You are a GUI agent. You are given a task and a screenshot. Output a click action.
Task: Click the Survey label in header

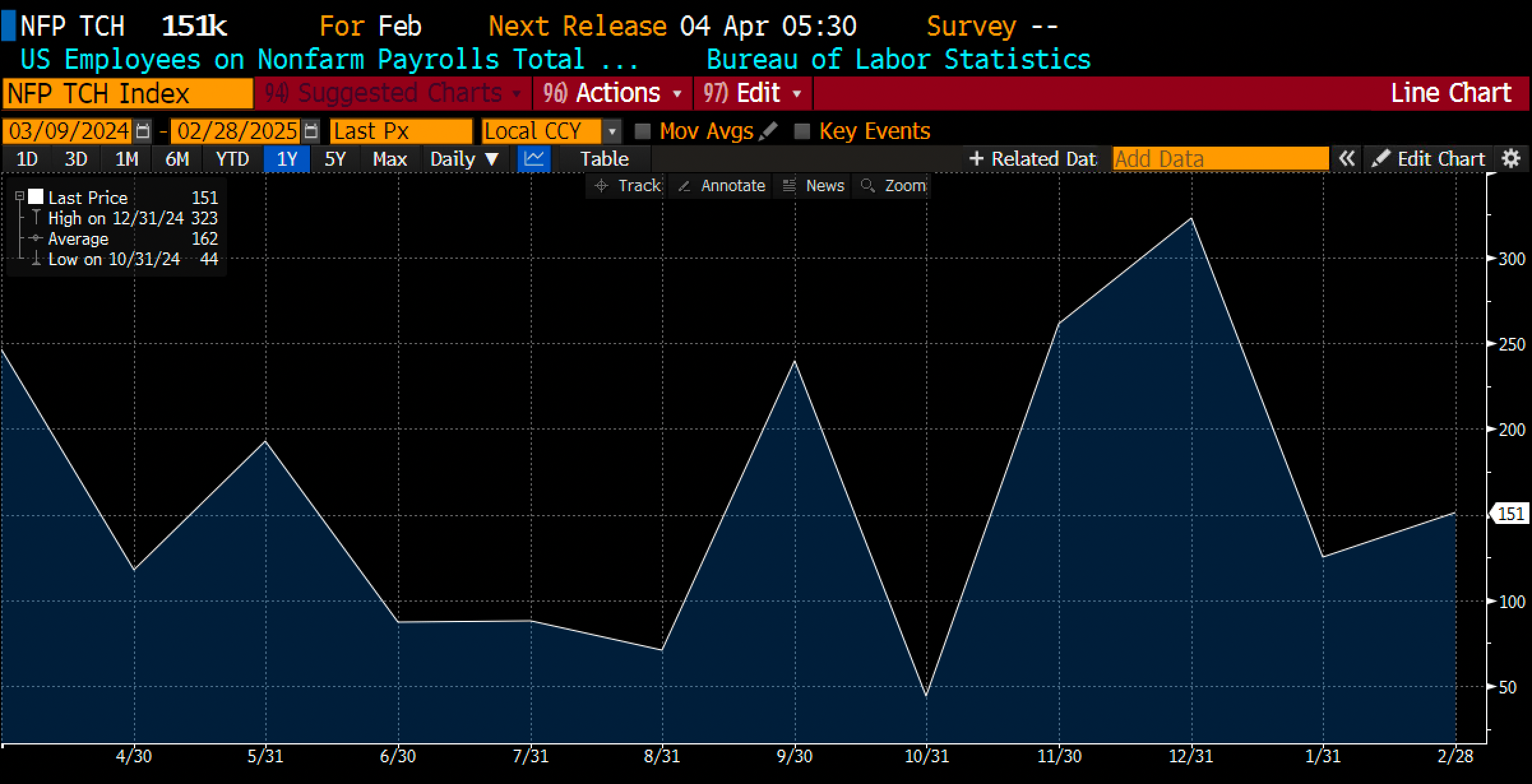(x=971, y=26)
